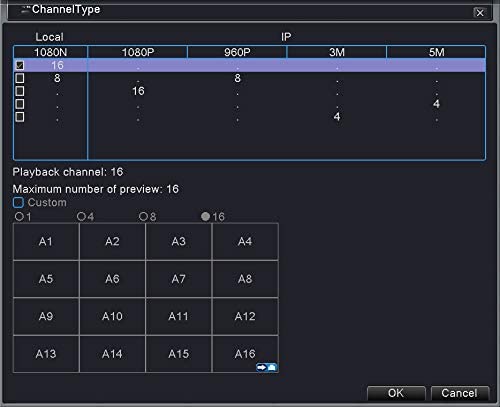This screenshot has width=500, height=407.
Task: Check the 8 local plus 8 960P row
Action: click(20, 78)
